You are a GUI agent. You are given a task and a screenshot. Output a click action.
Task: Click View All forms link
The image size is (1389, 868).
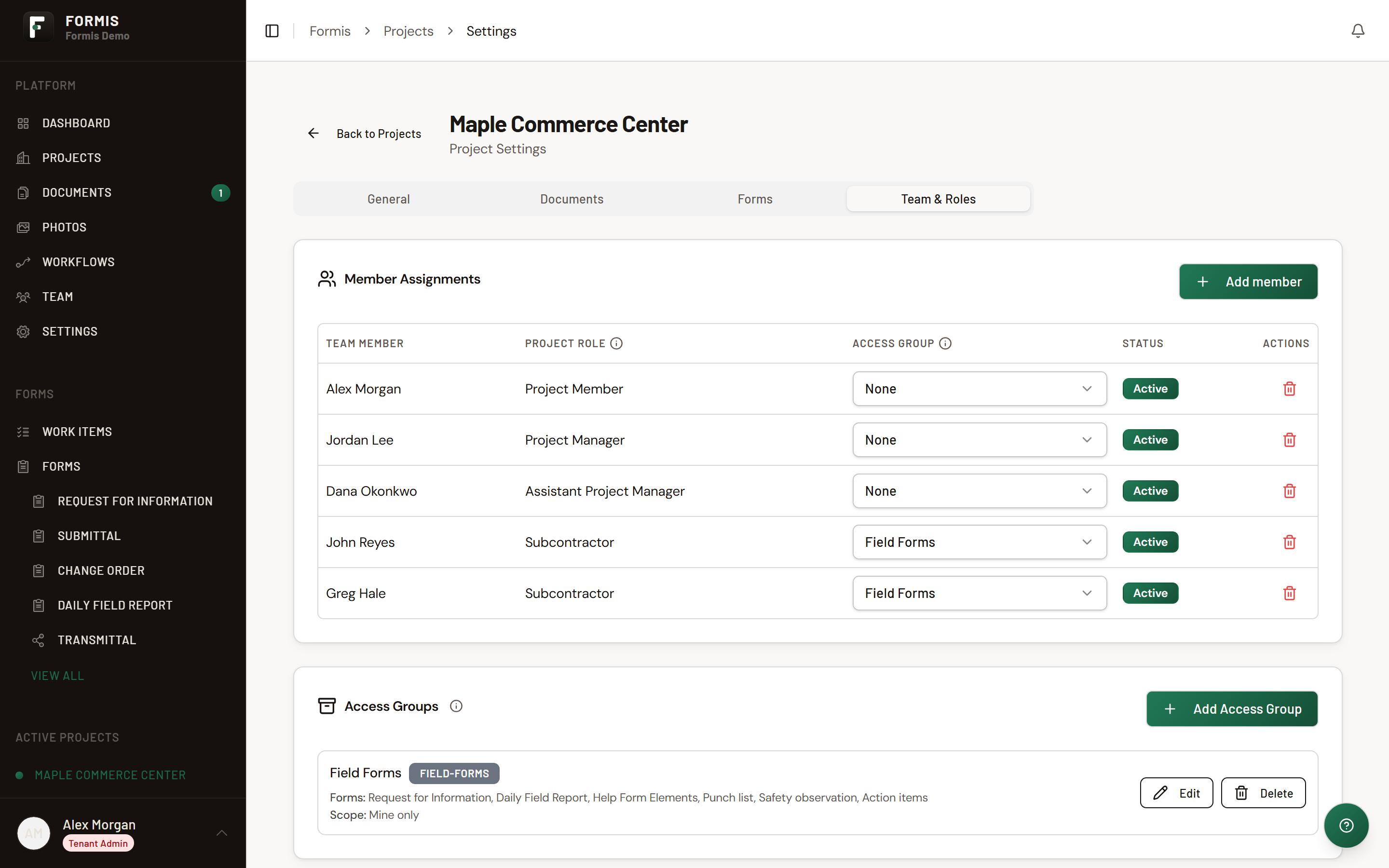tap(57, 676)
